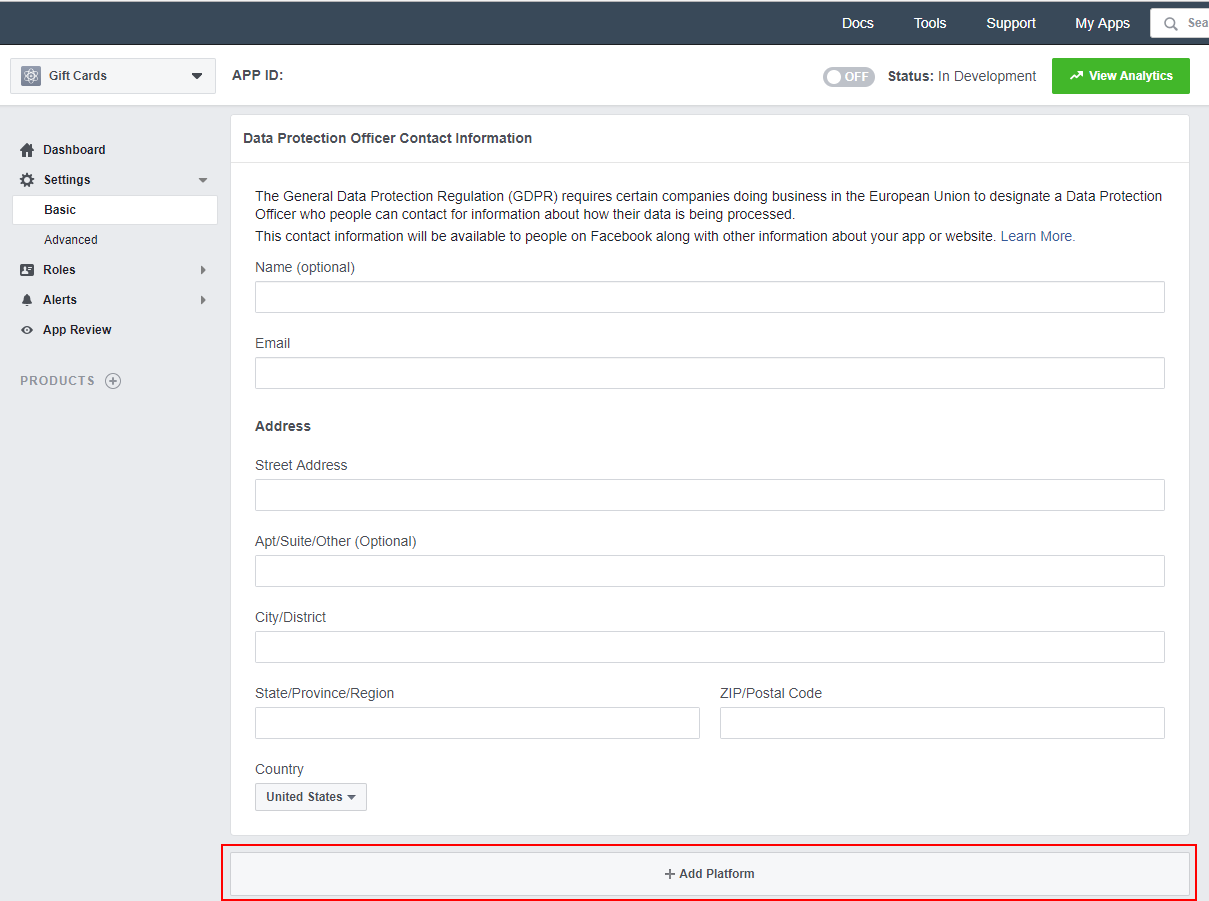Image resolution: width=1209 pixels, height=901 pixels.
Task: Click the Add Platform button
Action: pos(709,874)
